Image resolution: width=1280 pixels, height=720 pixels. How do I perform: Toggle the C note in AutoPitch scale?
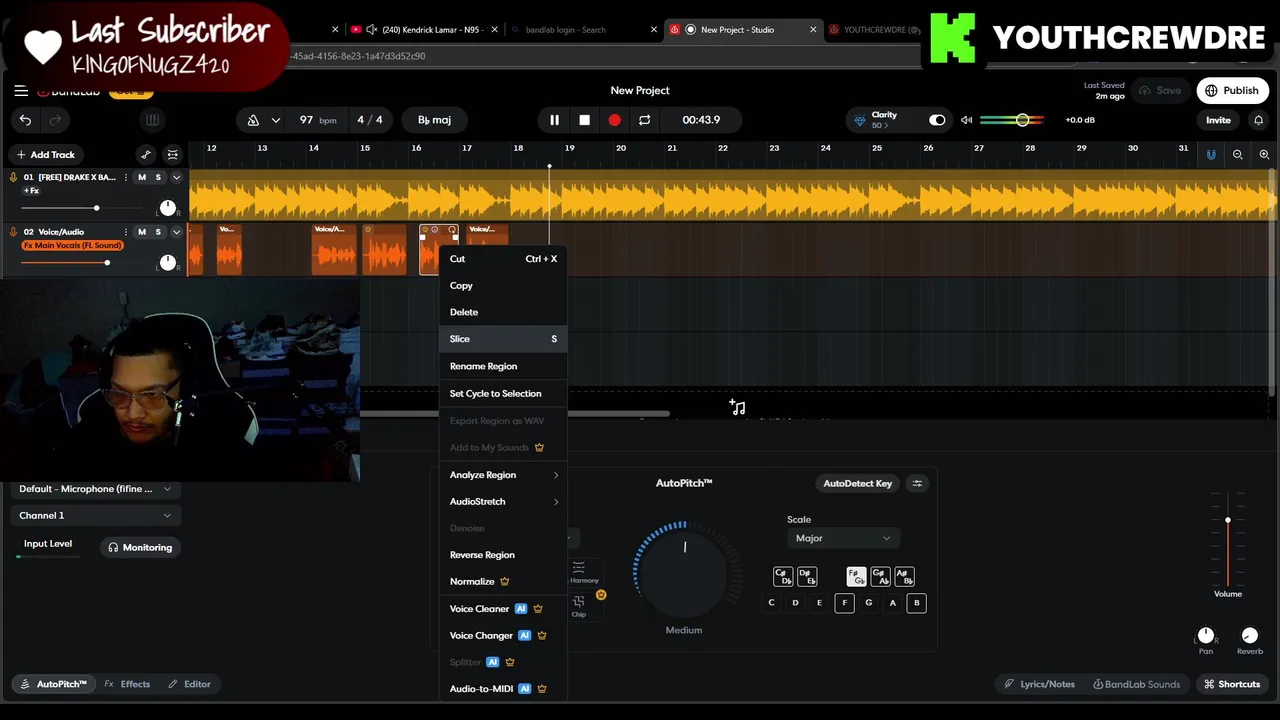click(771, 603)
